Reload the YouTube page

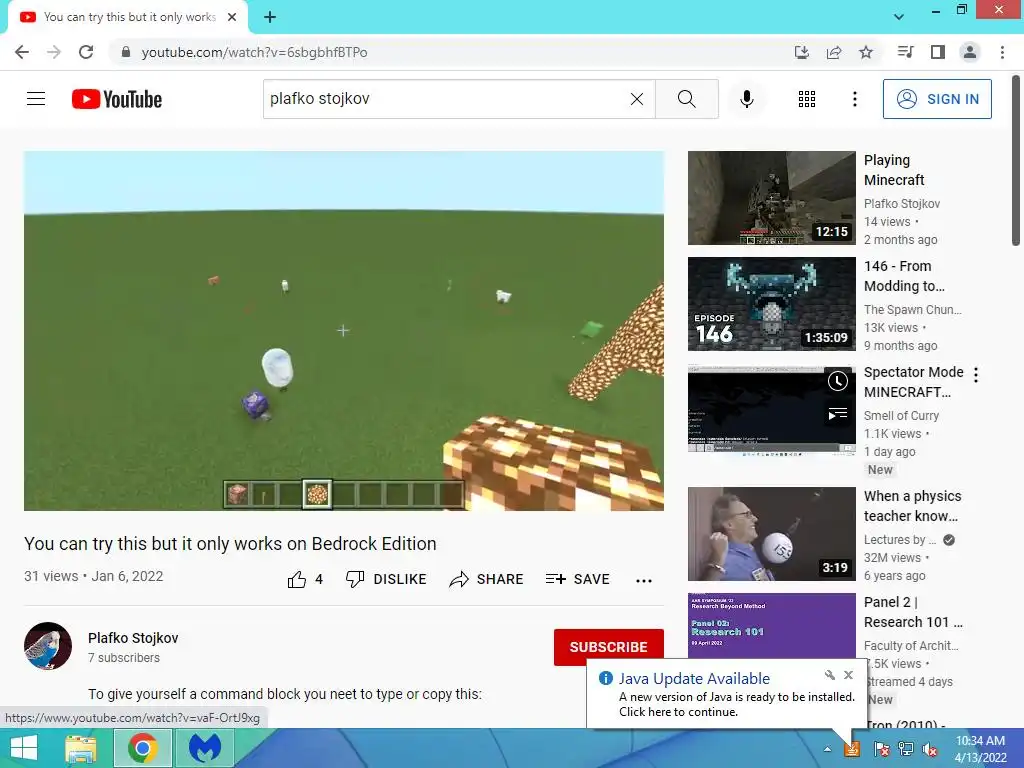pos(86,52)
